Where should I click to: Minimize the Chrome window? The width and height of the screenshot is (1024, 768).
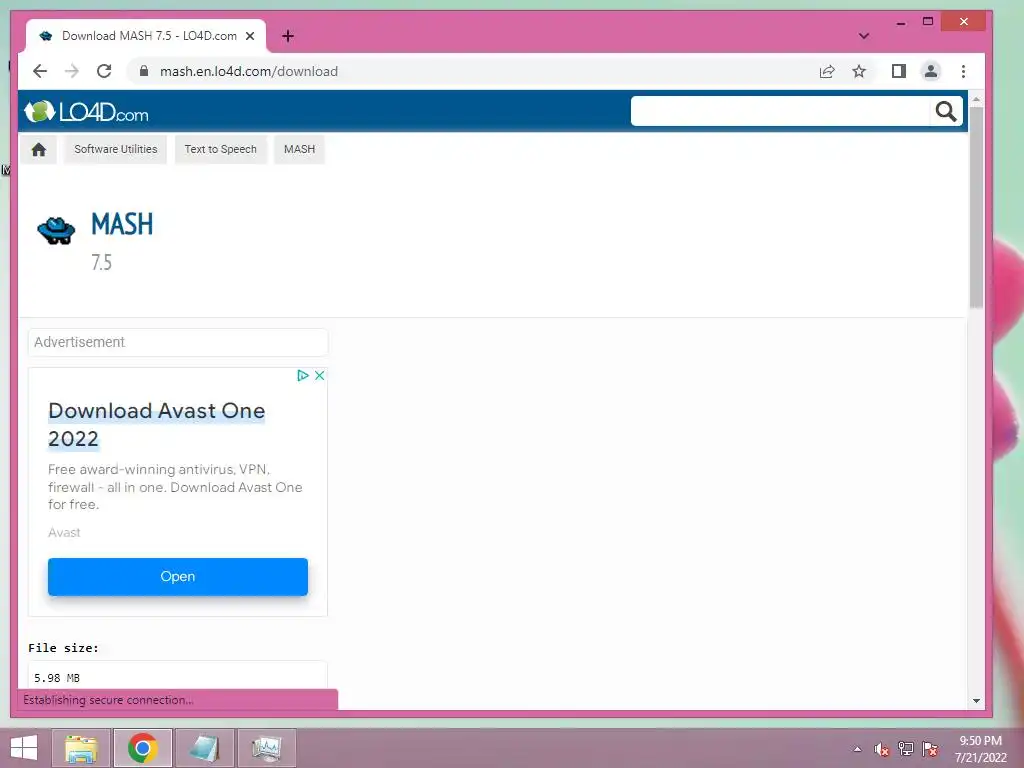[x=901, y=22]
